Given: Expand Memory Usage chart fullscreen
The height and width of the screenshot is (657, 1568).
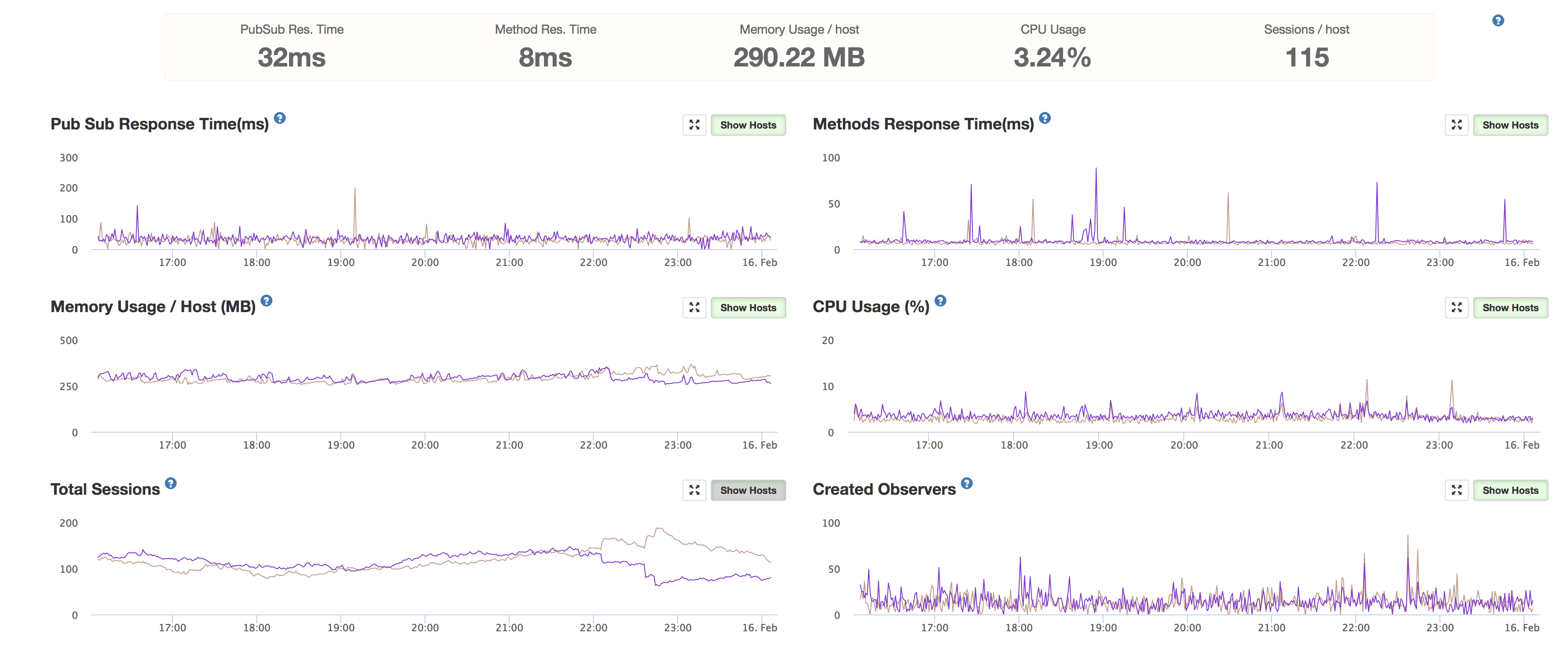Looking at the screenshot, I should pos(694,308).
